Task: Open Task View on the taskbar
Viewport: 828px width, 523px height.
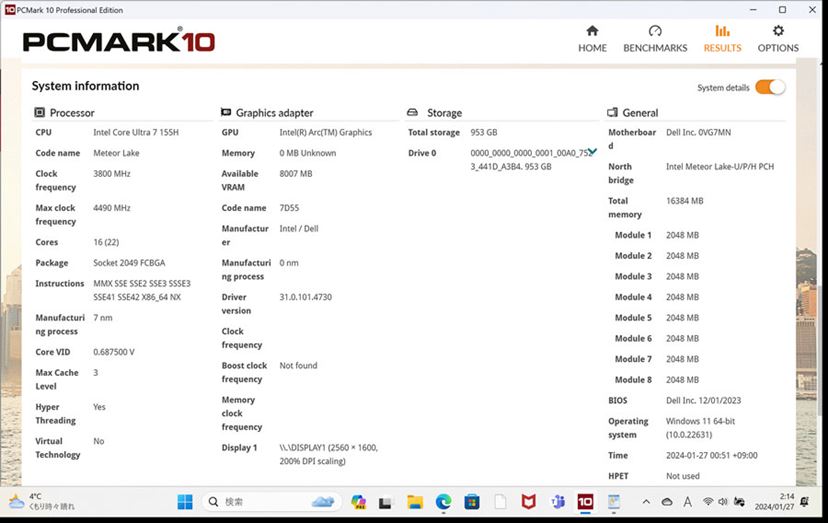Action: [x=385, y=502]
